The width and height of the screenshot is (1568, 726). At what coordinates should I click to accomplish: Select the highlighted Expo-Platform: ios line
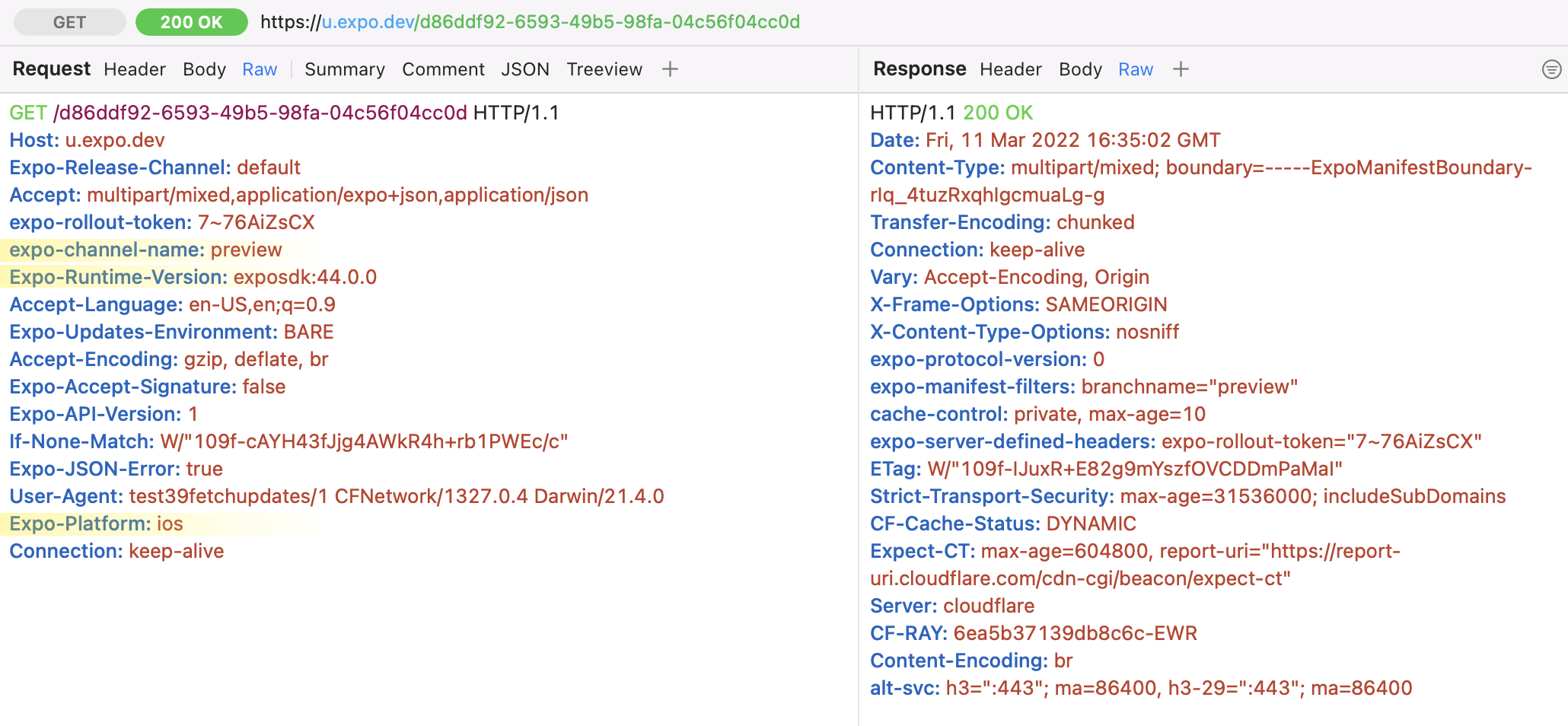[95, 523]
